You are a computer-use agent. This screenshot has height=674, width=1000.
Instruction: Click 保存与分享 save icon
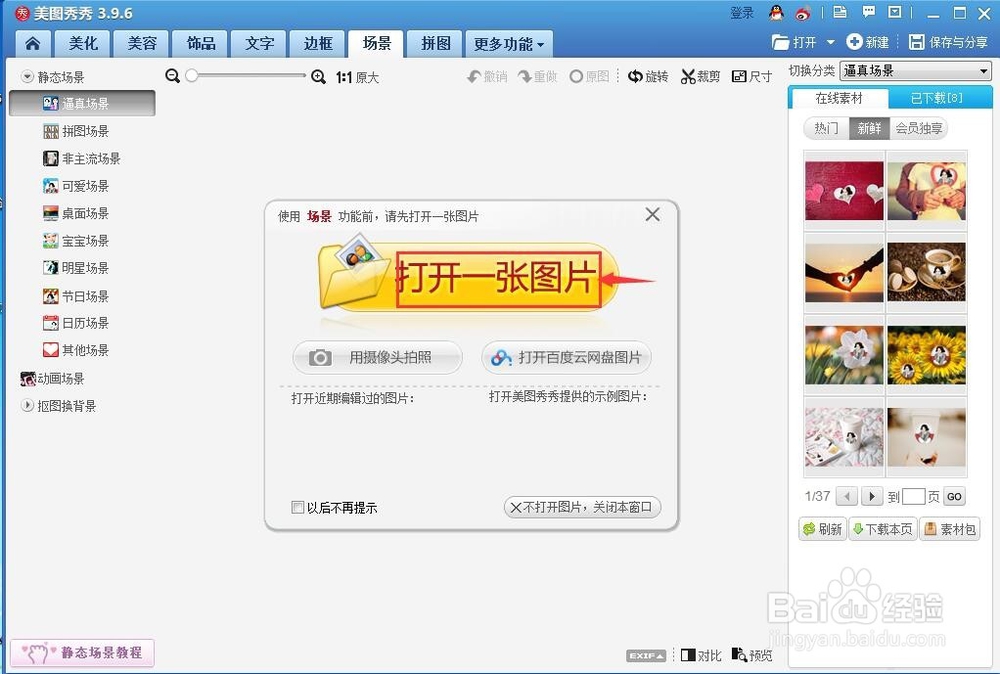point(948,42)
